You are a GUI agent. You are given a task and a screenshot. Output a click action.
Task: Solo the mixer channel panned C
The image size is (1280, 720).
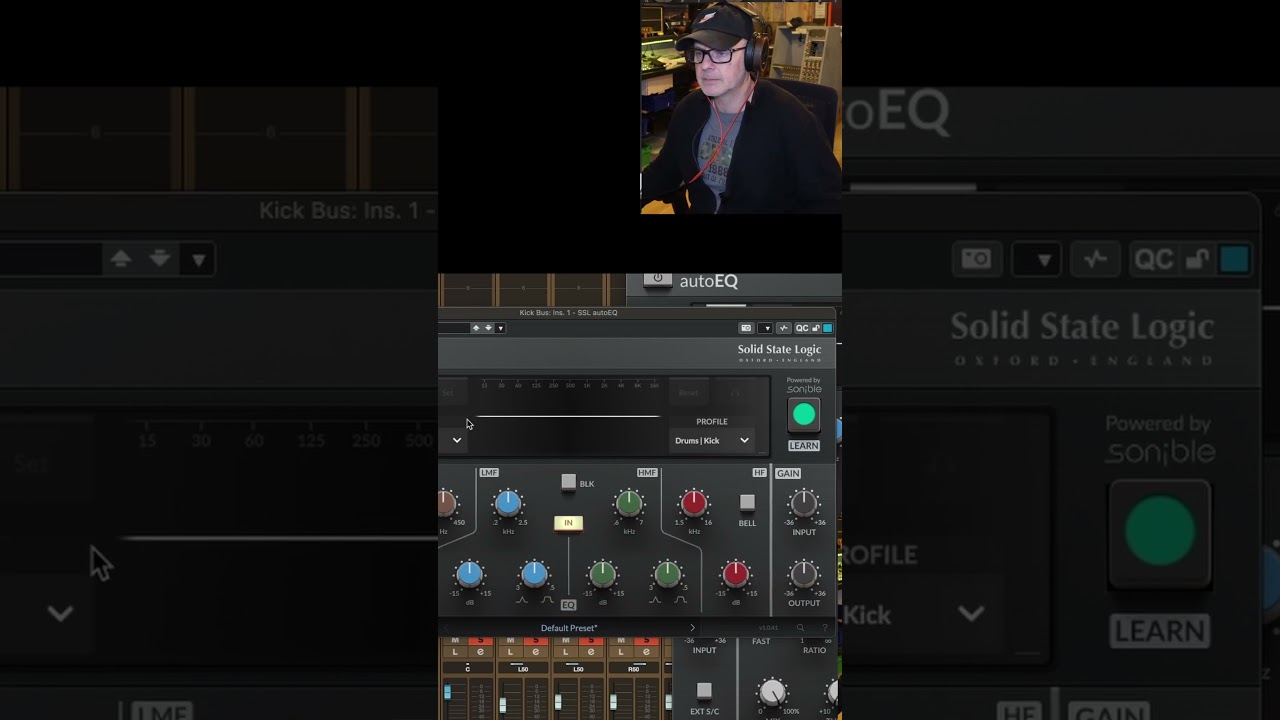tap(481, 641)
